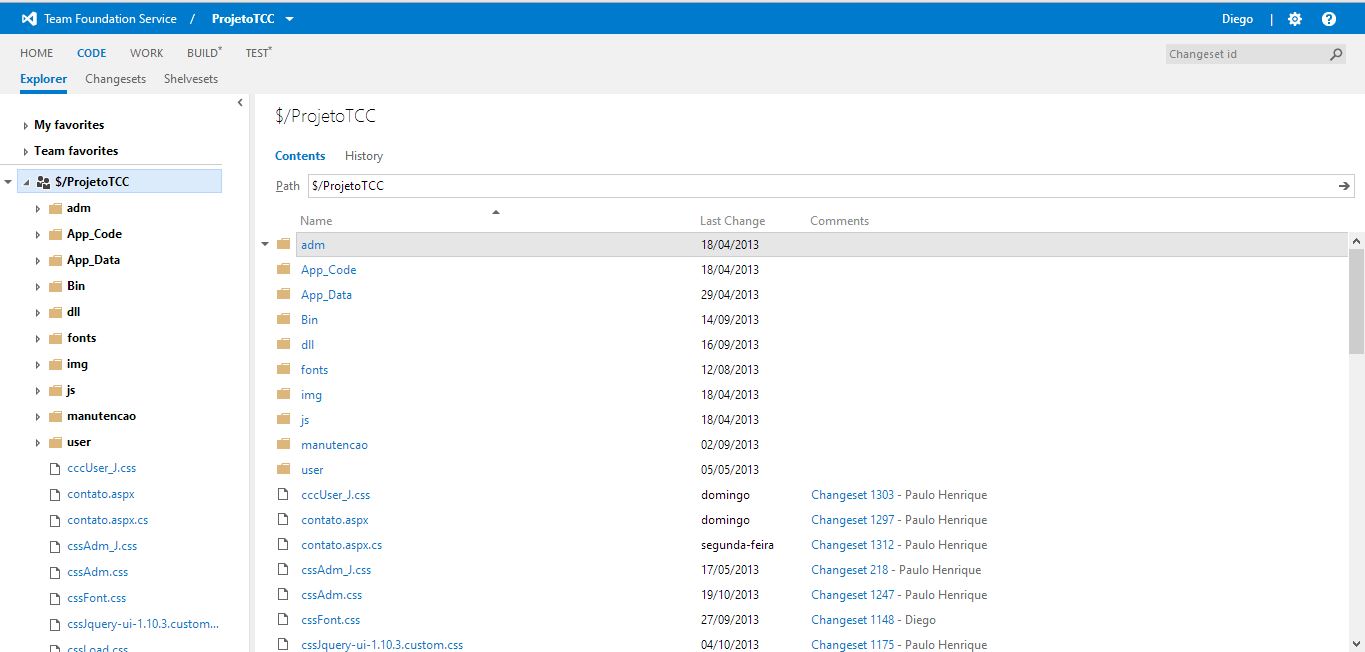Switch to the History tab
This screenshot has width=1365, height=652.
click(364, 156)
